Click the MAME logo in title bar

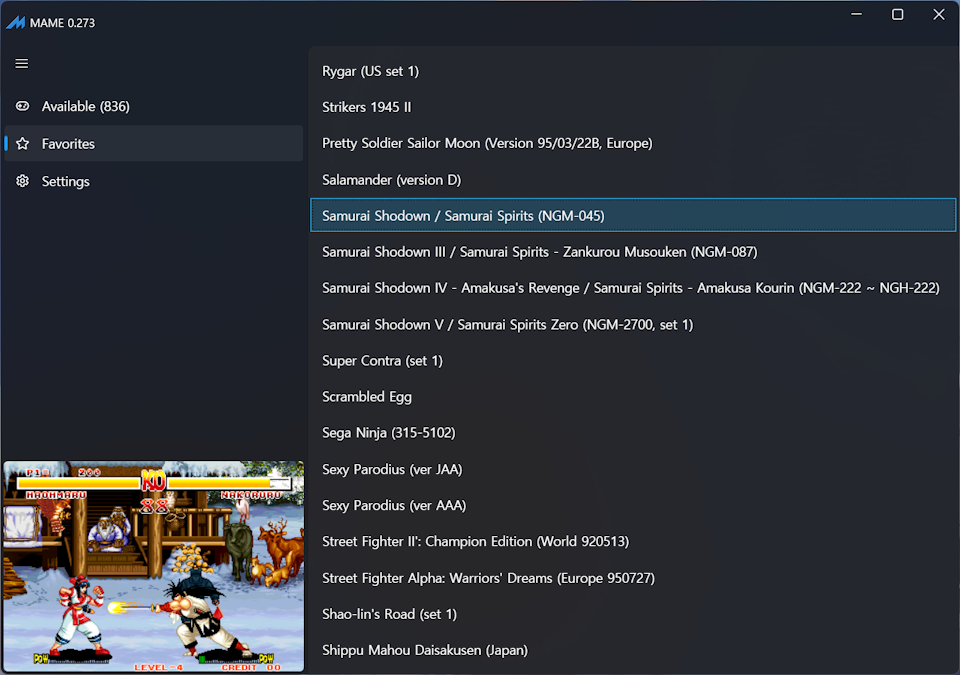click(15, 23)
